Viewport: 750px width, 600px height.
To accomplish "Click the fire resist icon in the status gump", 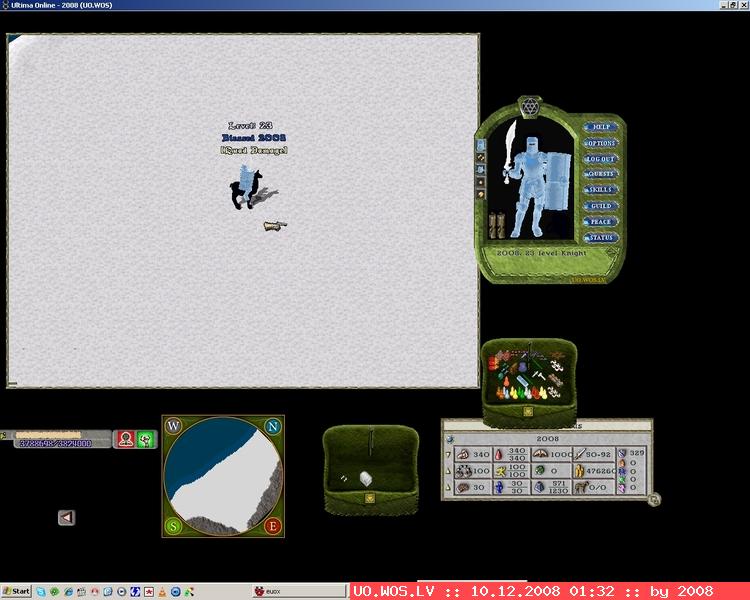I will (x=622, y=463).
